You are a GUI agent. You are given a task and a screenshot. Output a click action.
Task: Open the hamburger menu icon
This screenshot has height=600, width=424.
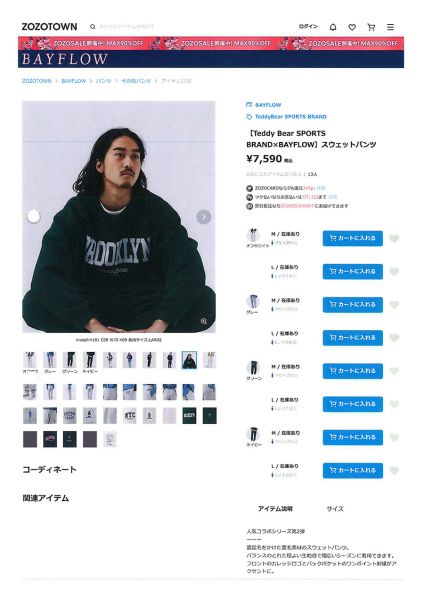pyautogui.click(x=390, y=27)
